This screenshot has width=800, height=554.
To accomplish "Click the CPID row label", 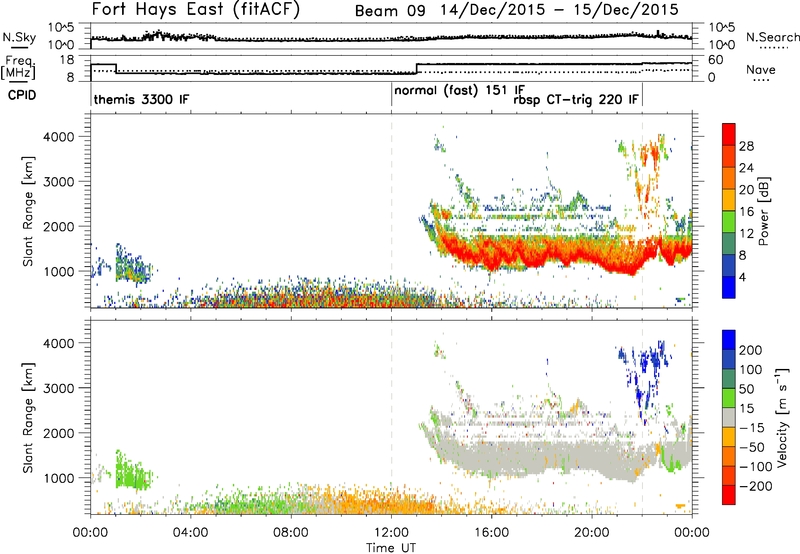I will (x=22, y=95).
